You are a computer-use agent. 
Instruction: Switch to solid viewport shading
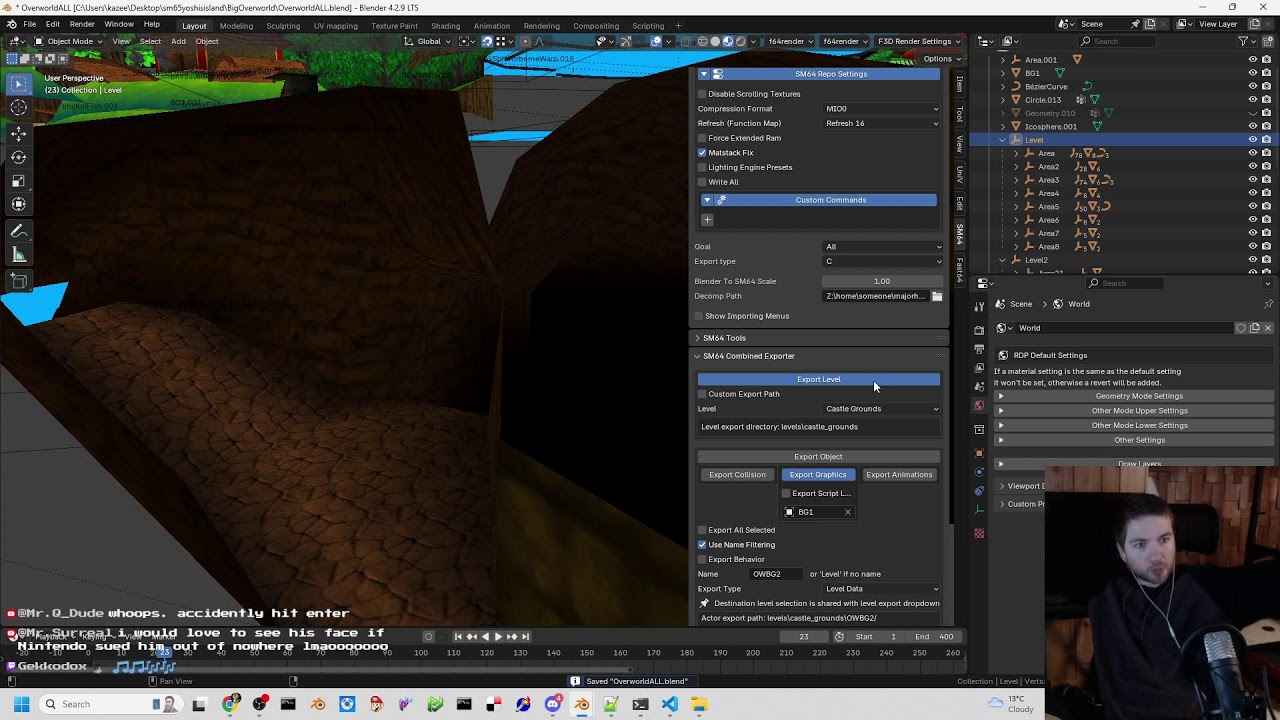pyautogui.click(x=715, y=41)
